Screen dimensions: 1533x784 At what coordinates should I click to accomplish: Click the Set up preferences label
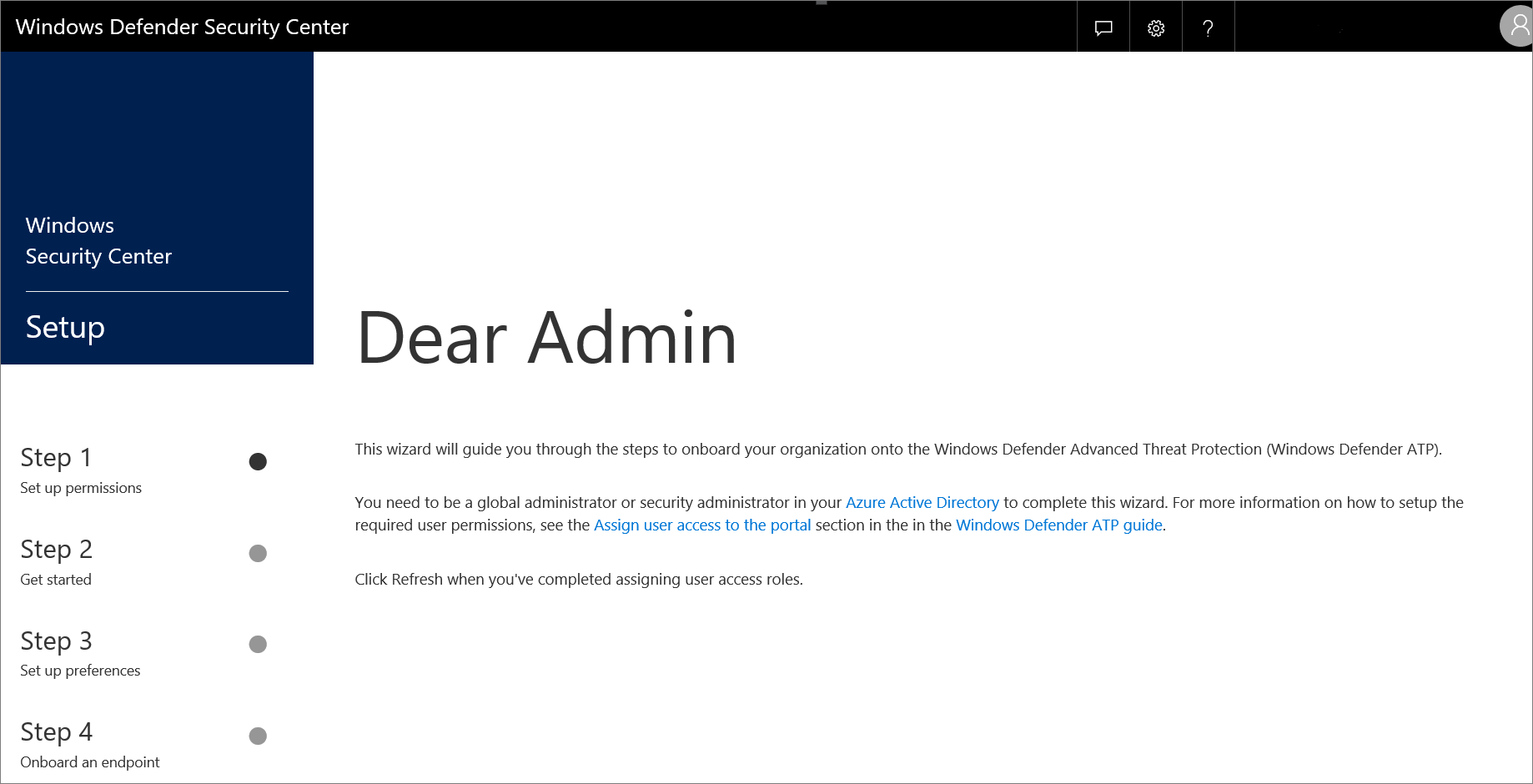click(80, 671)
